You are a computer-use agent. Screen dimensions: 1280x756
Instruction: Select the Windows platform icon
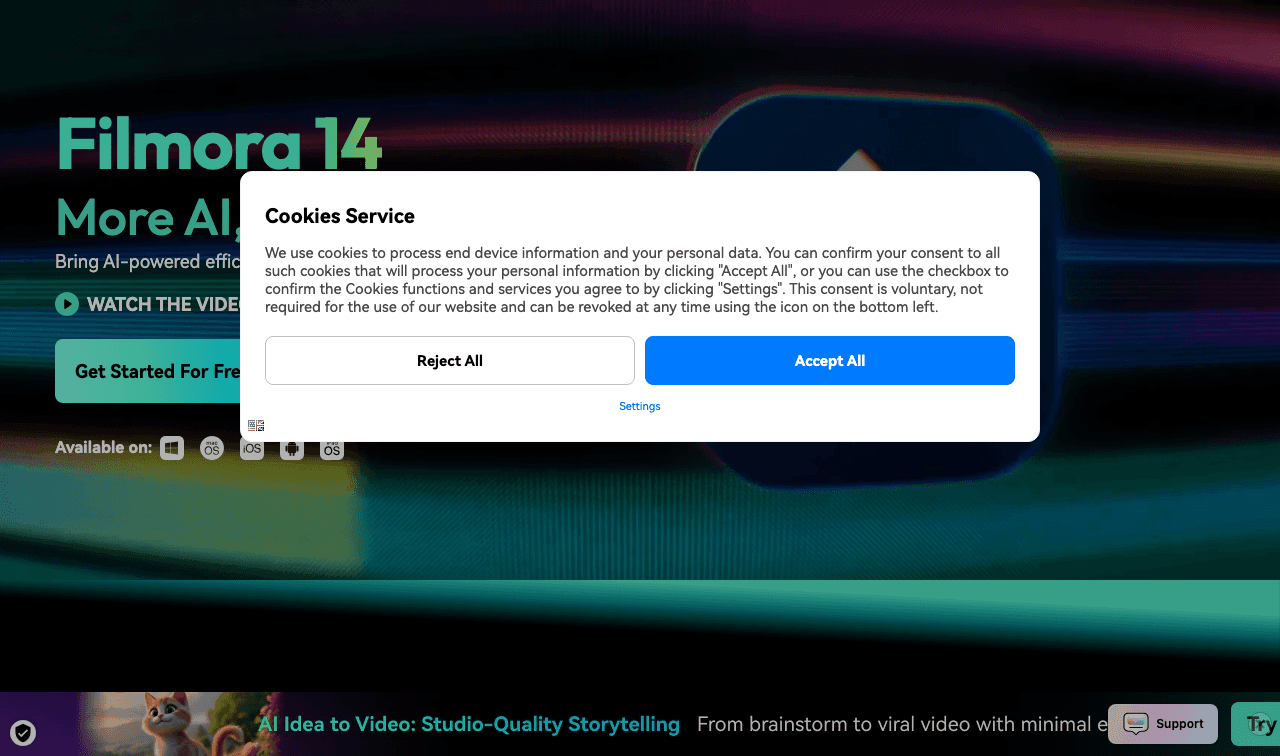pyautogui.click(x=171, y=447)
